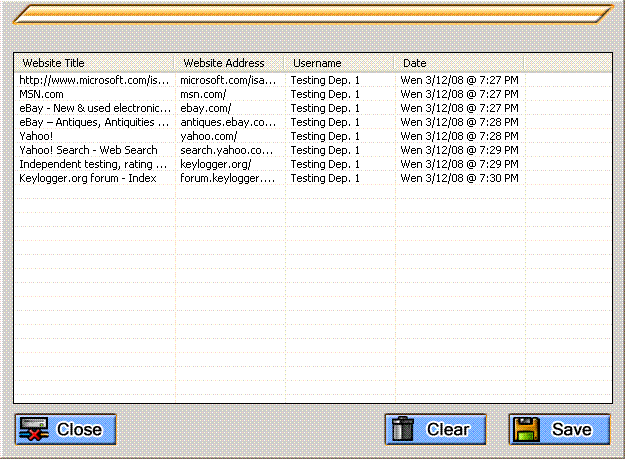Sort by Username column header

tap(339, 63)
